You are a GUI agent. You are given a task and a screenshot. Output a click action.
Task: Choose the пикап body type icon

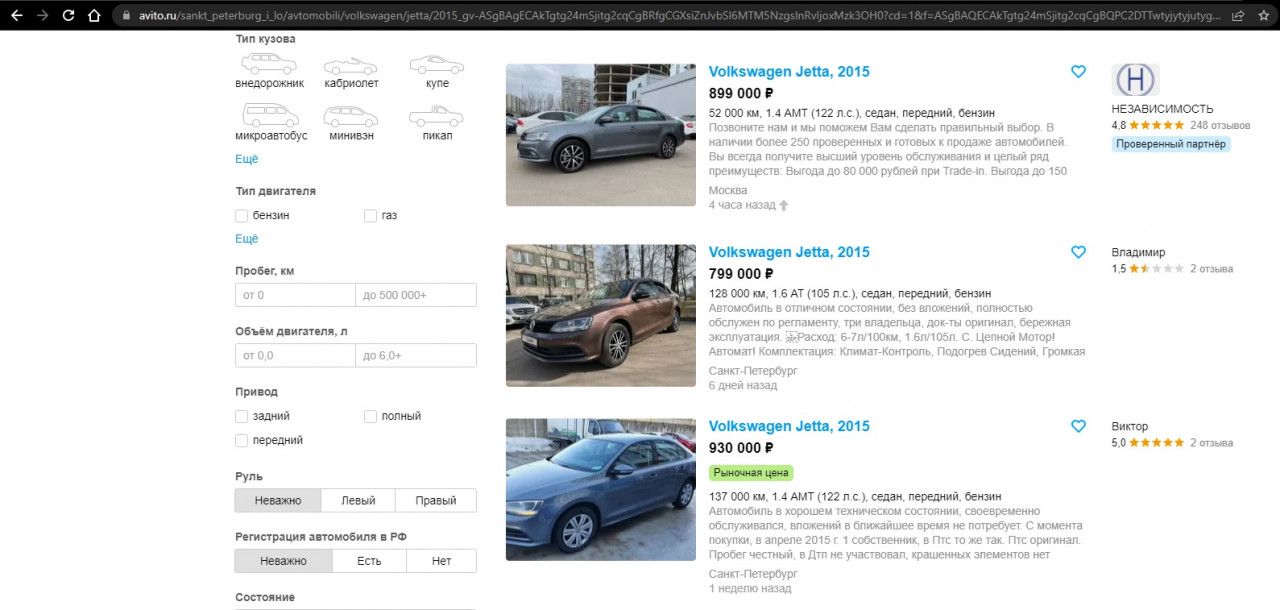tap(436, 117)
